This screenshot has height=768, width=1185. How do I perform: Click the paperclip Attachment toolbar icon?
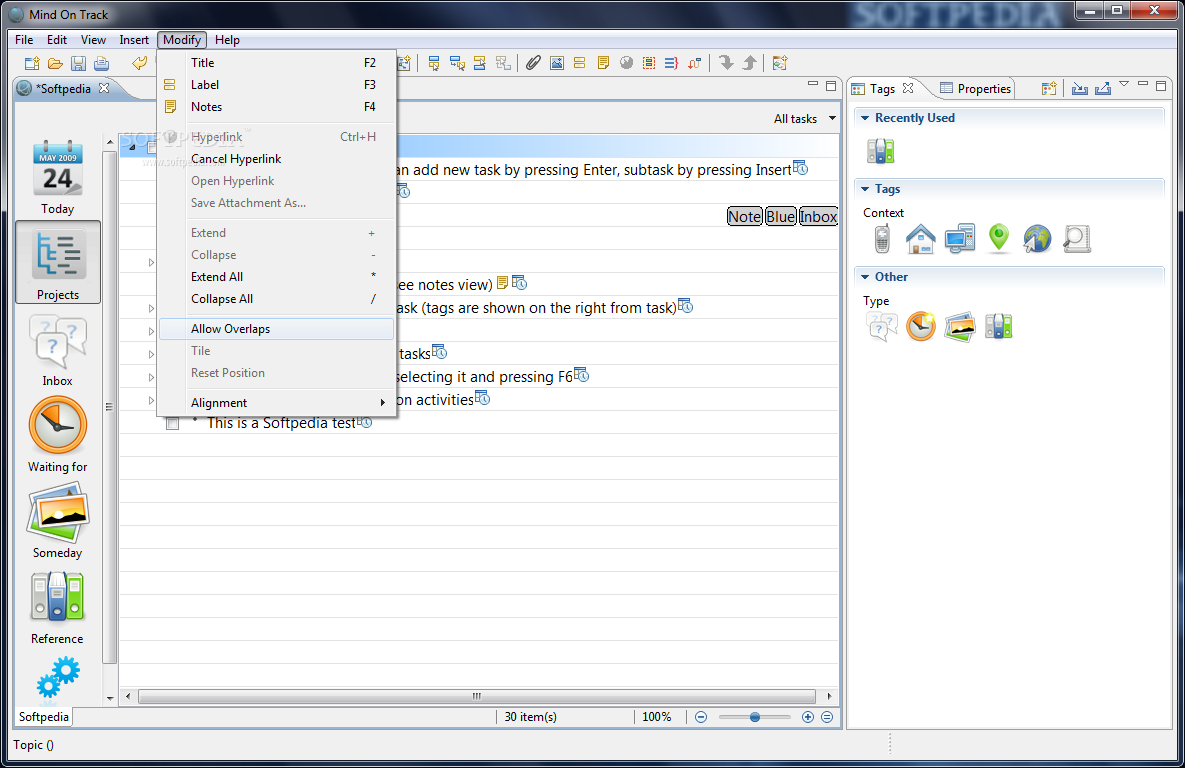tap(534, 63)
